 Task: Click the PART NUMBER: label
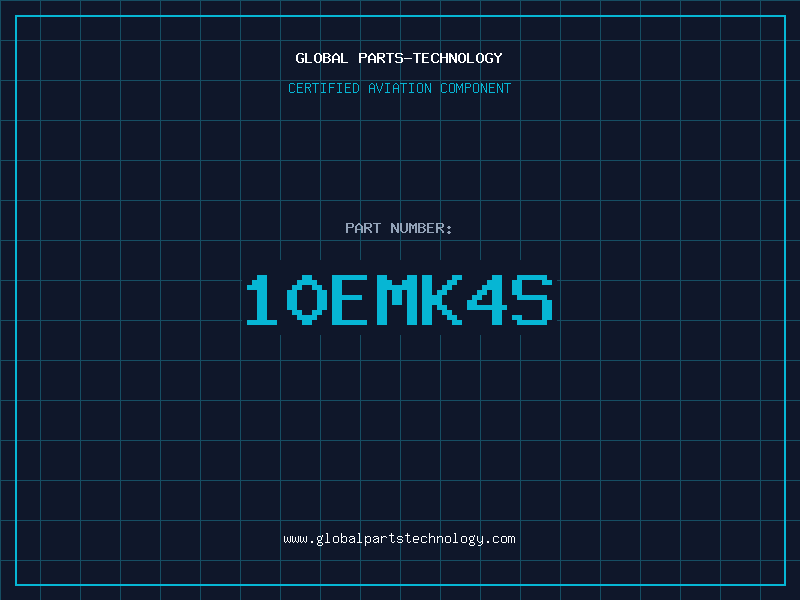pos(398,228)
